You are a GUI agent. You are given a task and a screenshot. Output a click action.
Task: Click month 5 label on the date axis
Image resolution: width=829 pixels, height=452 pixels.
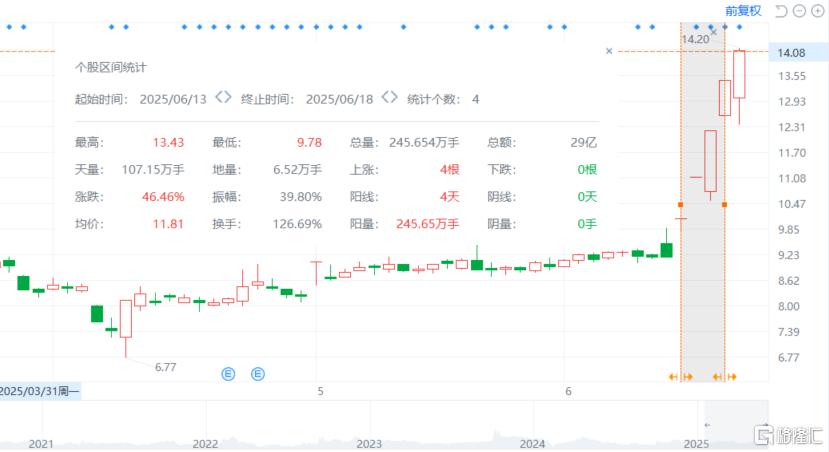click(x=320, y=392)
